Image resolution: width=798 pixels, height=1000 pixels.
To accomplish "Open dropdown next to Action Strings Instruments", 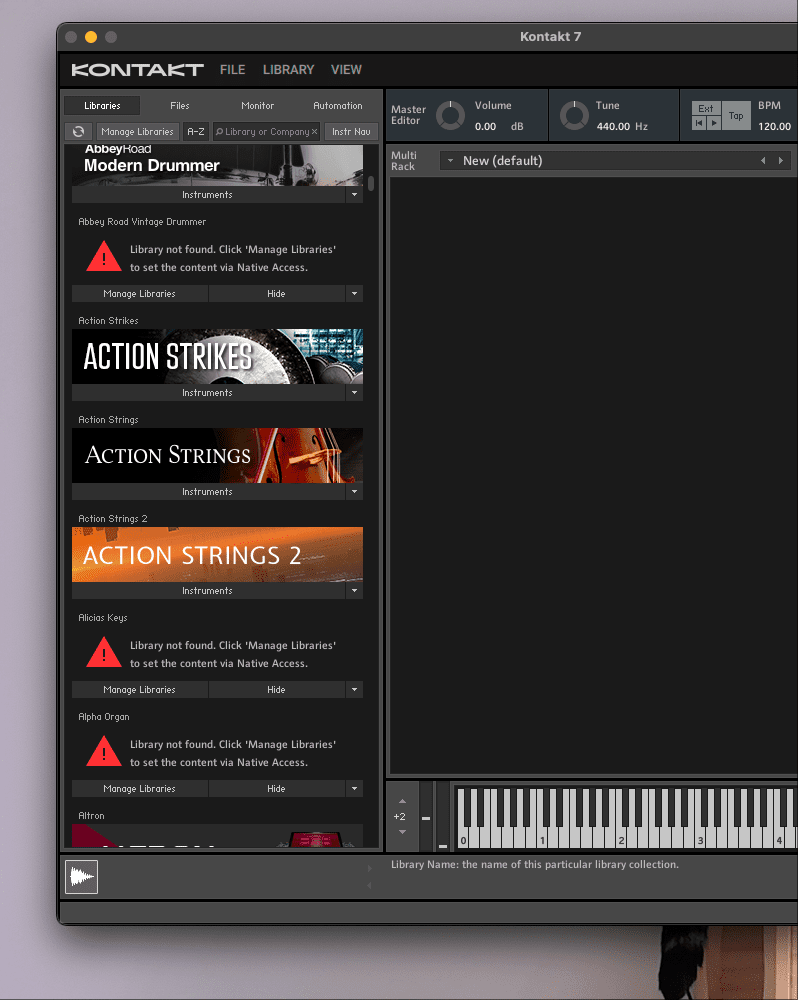I will click(355, 492).
